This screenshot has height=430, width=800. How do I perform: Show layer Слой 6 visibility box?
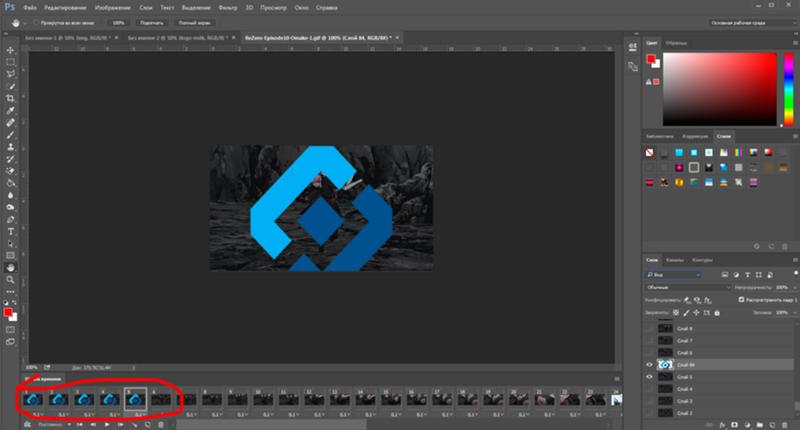pyautogui.click(x=649, y=352)
